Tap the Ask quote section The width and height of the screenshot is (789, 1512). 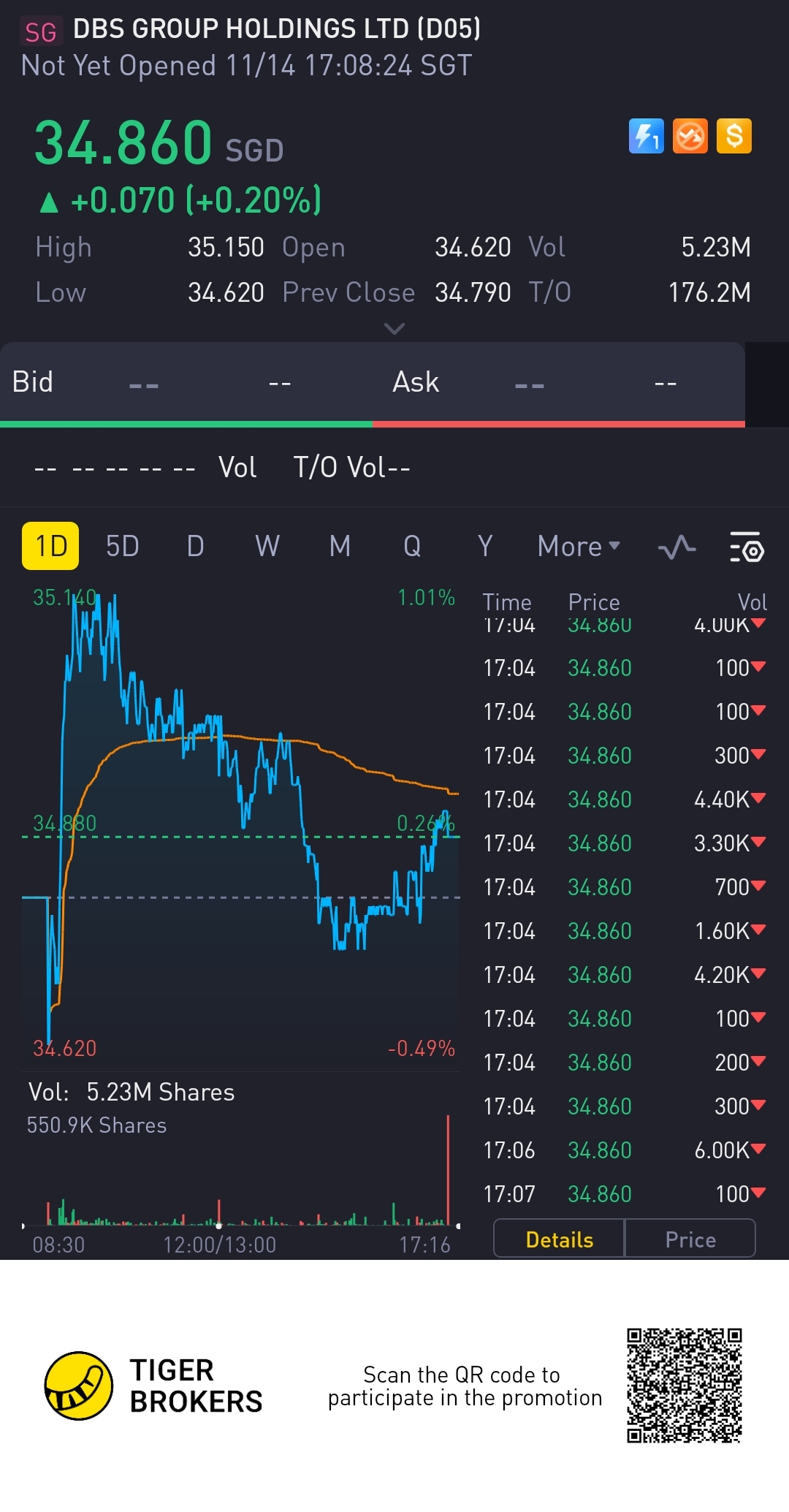tap(559, 382)
